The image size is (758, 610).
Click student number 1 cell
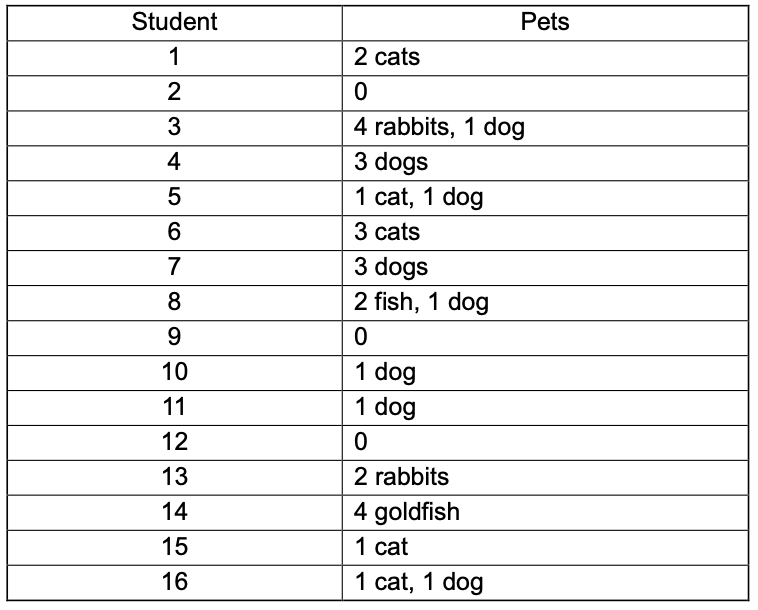174,57
